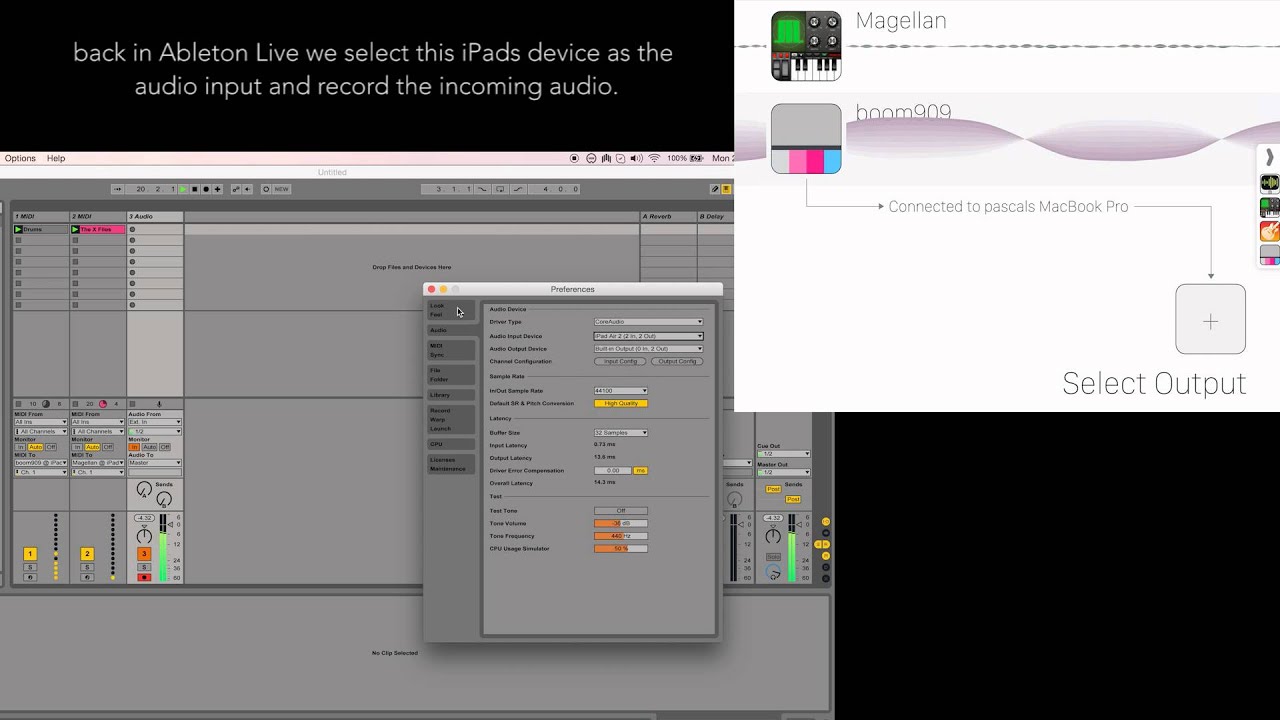The width and height of the screenshot is (1280, 720).
Task: Click the yellow key map toggle beside pencil
Action: (727, 189)
